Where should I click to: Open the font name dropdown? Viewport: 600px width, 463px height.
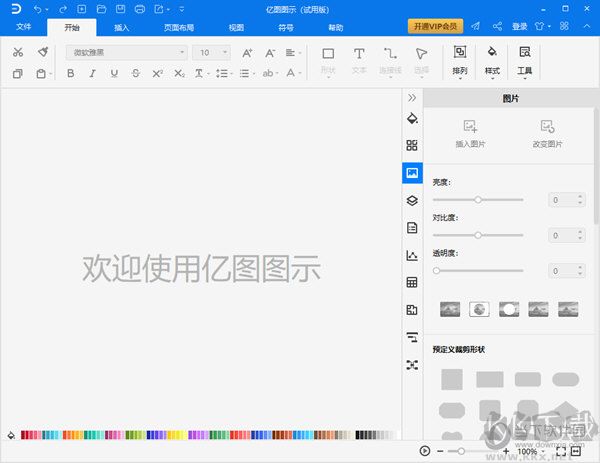pyautogui.click(x=127, y=52)
